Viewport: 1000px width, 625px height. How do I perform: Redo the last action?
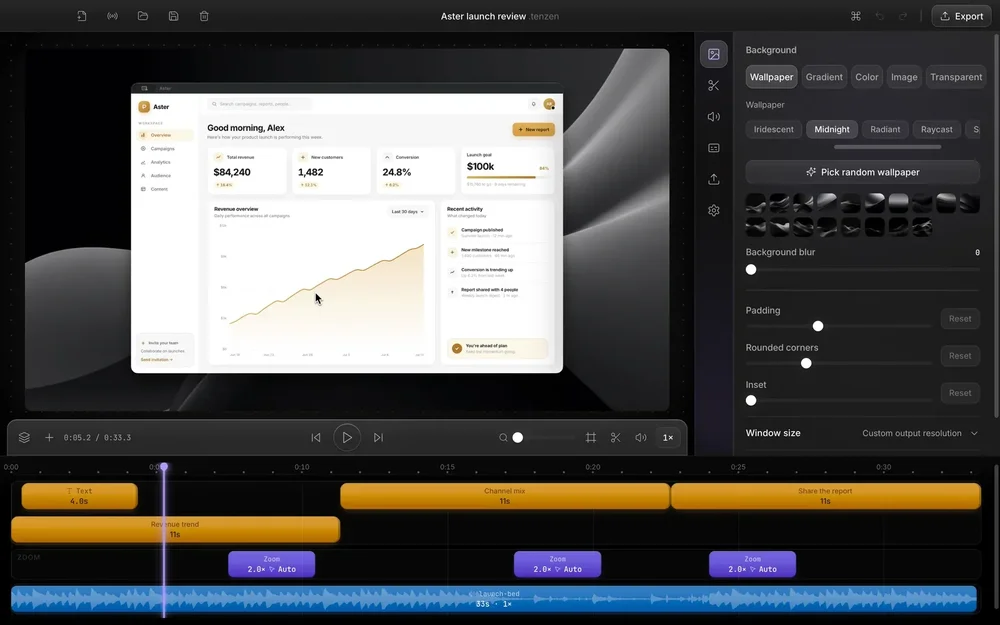903,16
